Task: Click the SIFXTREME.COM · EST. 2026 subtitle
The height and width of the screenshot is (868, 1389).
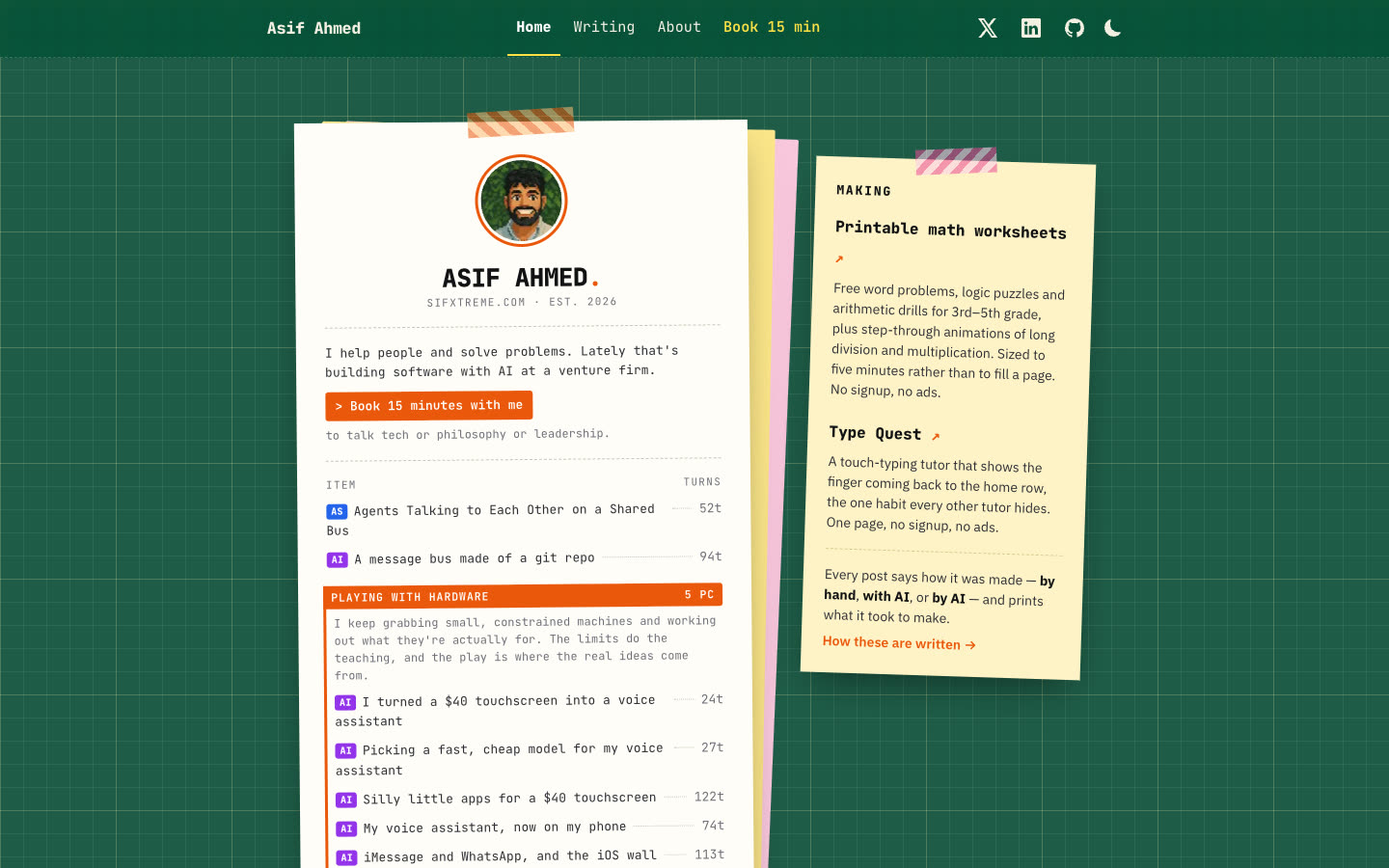Action: [x=522, y=302]
